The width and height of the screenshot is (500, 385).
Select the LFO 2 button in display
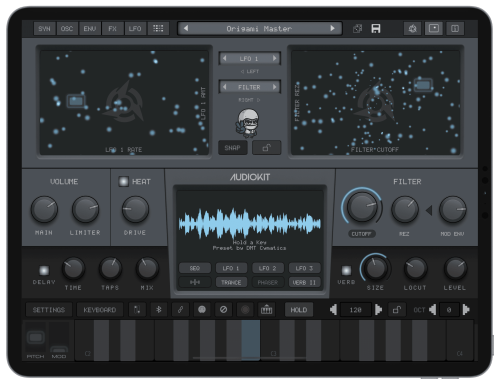(x=268, y=268)
